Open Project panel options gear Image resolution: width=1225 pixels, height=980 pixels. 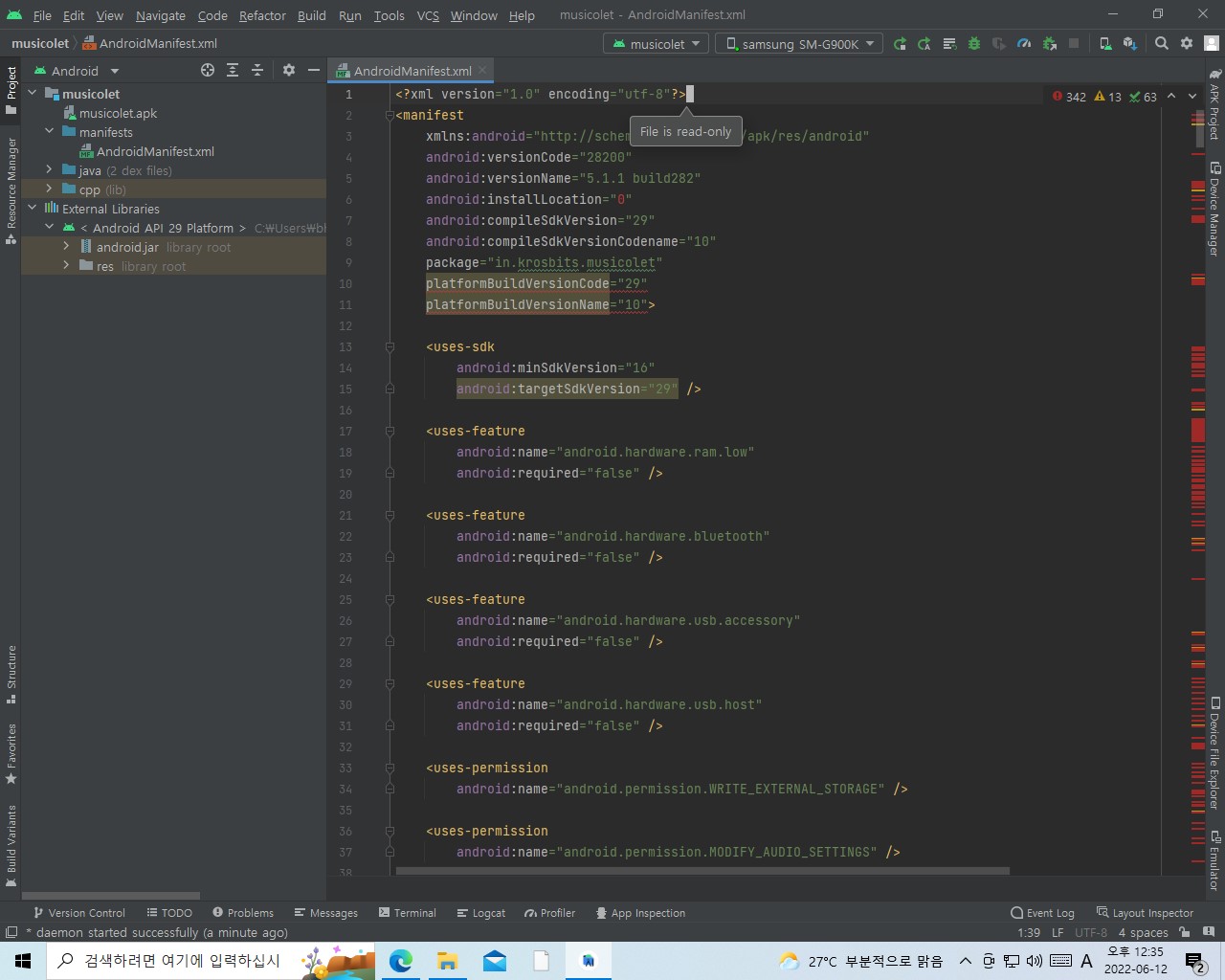click(x=288, y=70)
